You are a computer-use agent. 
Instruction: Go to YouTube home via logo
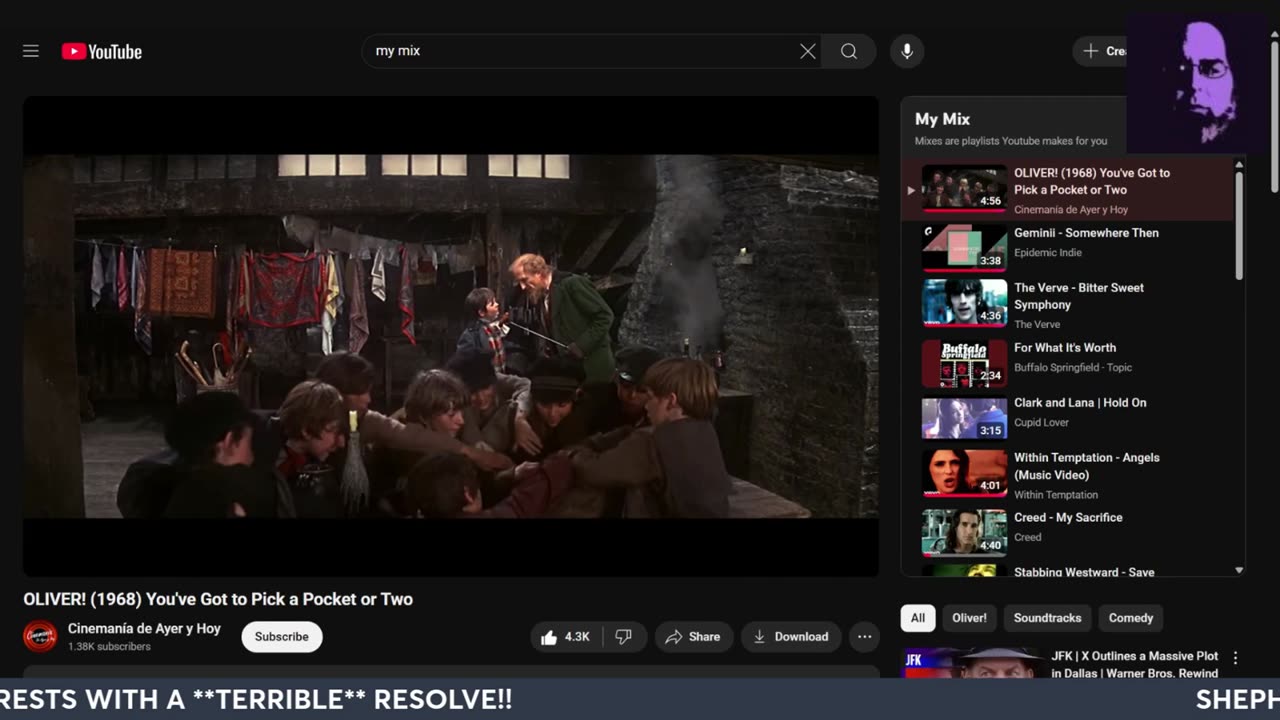(102, 51)
